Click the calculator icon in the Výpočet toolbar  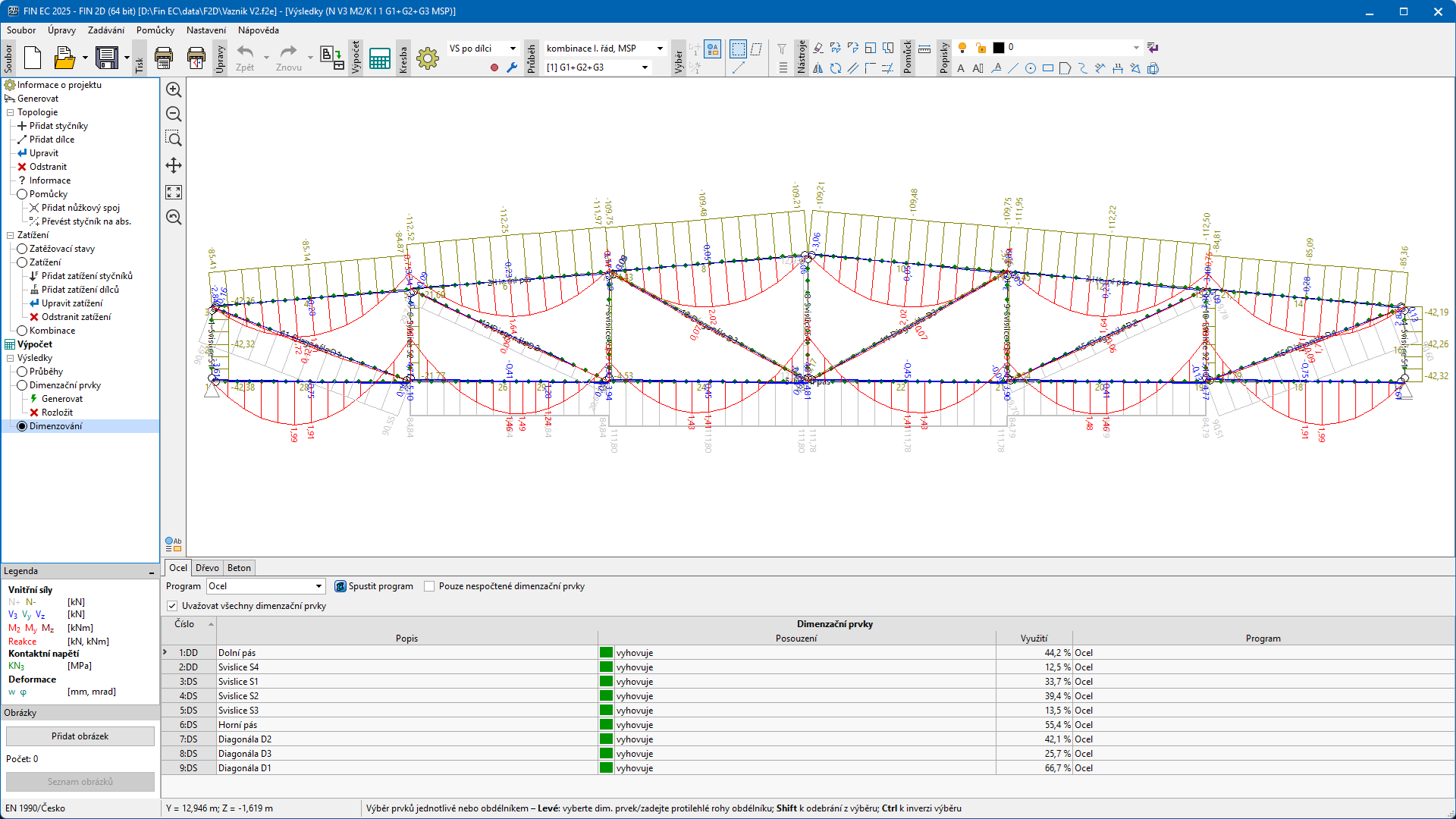pyautogui.click(x=379, y=58)
